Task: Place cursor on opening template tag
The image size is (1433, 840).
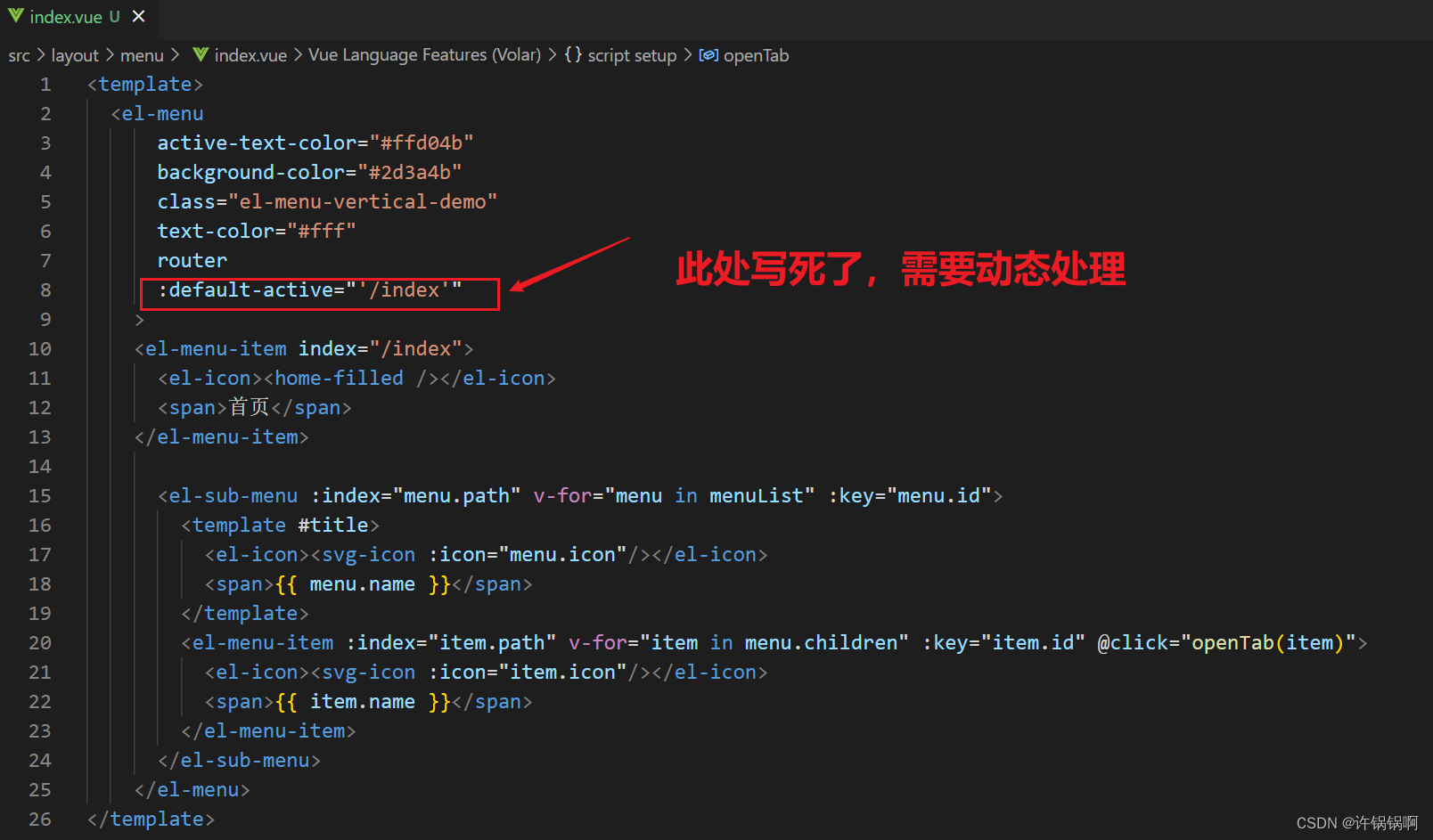Action: click(x=145, y=85)
